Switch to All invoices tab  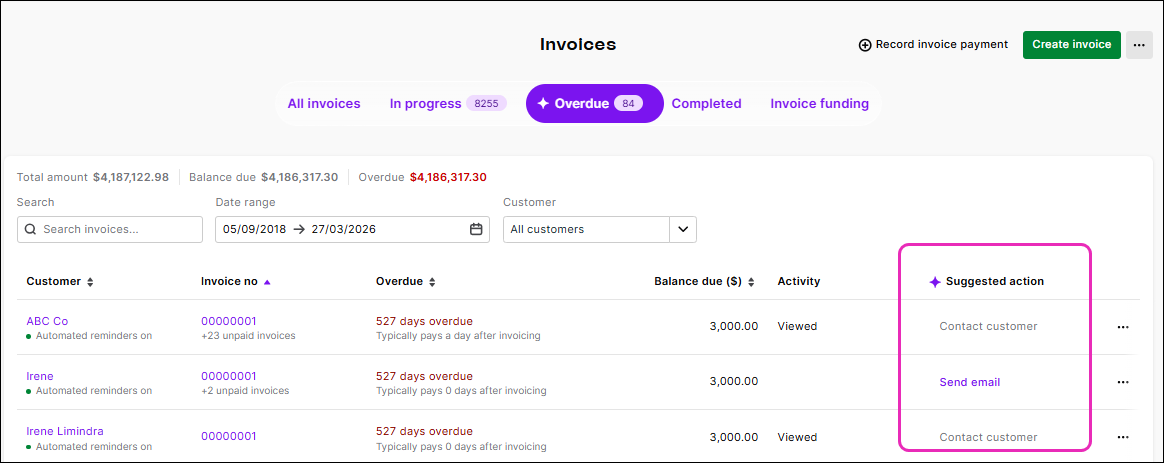point(324,104)
